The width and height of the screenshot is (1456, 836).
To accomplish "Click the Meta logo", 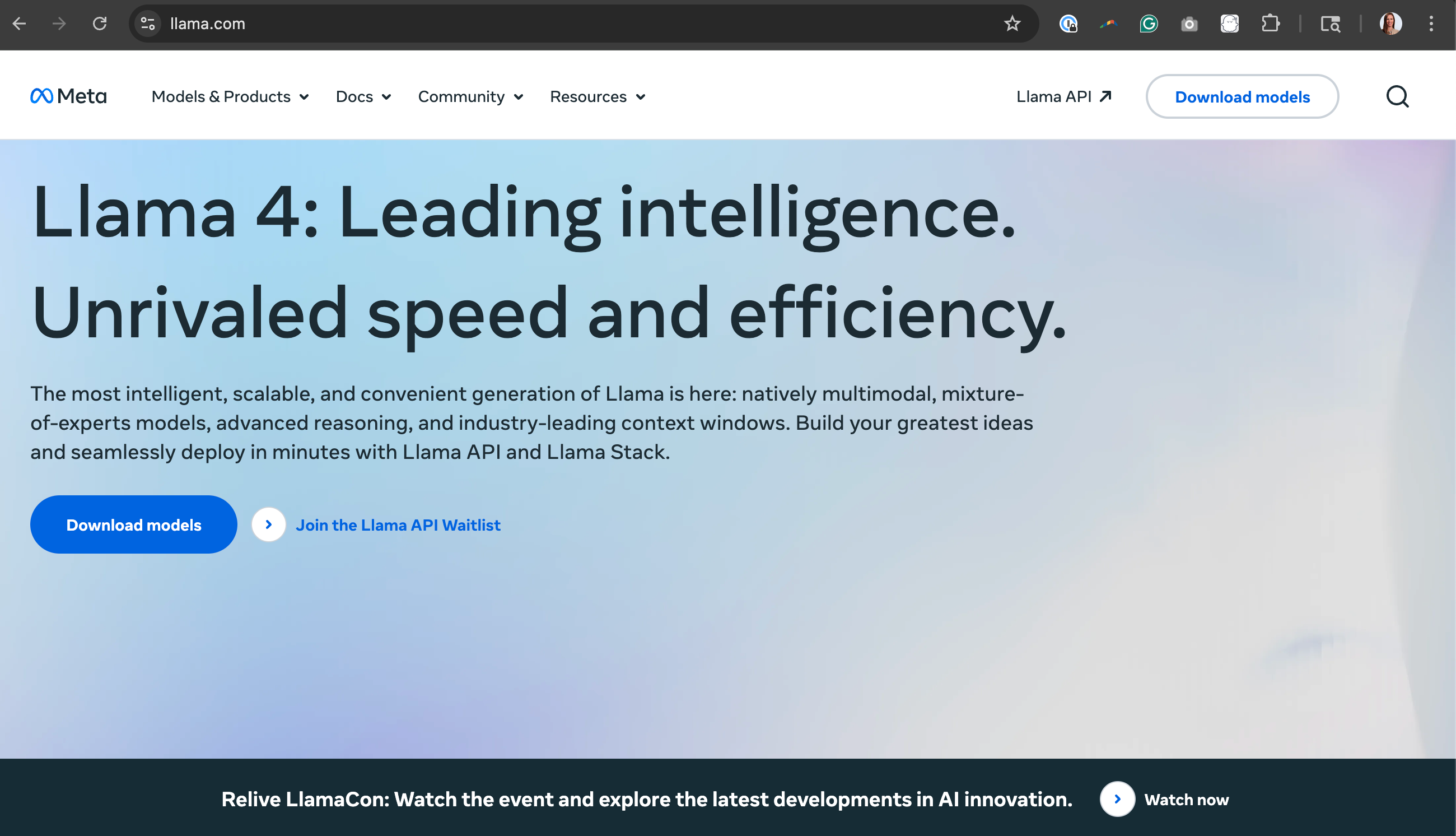I will pyautogui.click(x=68, y=96).
